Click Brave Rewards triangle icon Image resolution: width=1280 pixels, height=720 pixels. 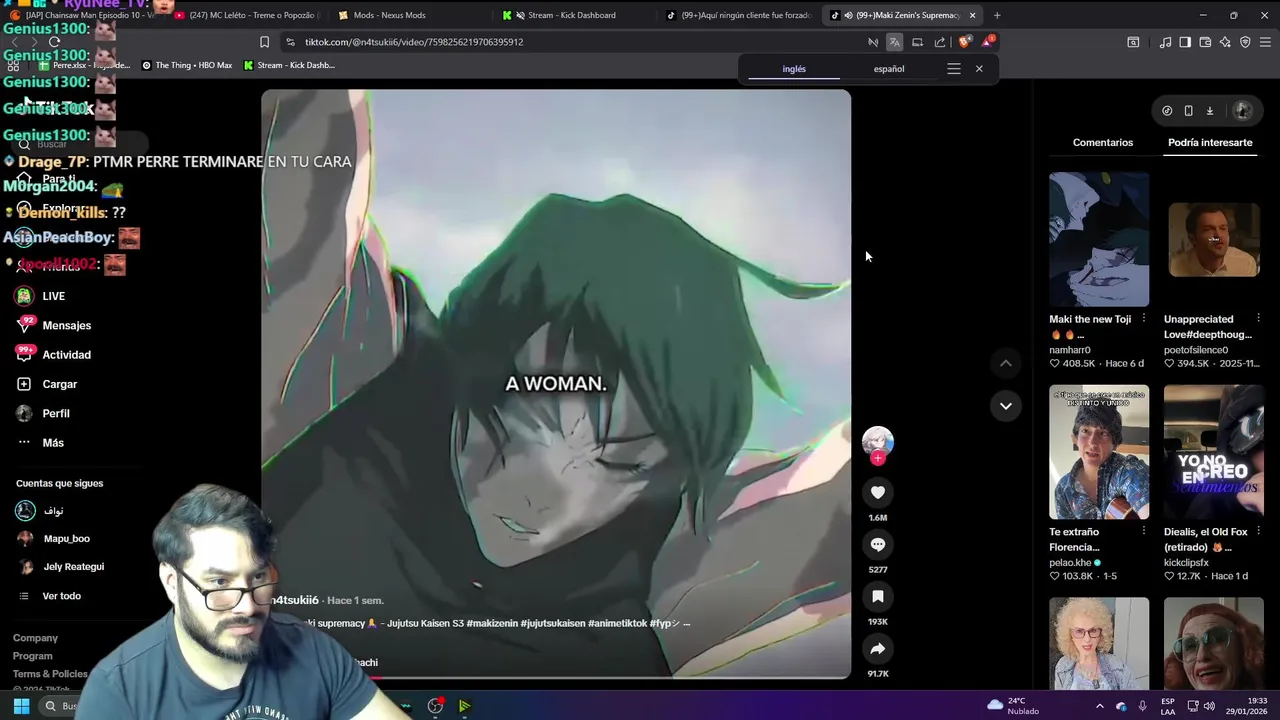coord(987,42)
